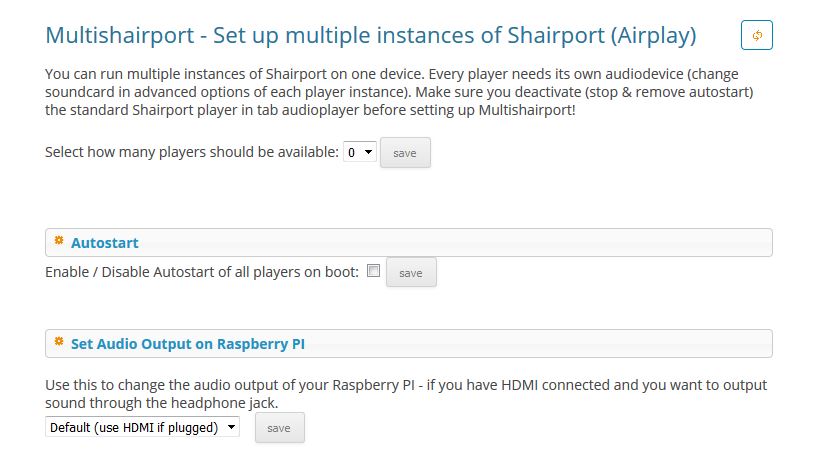Collapse the Set Audio Output panel header bar

click(409, 344)
